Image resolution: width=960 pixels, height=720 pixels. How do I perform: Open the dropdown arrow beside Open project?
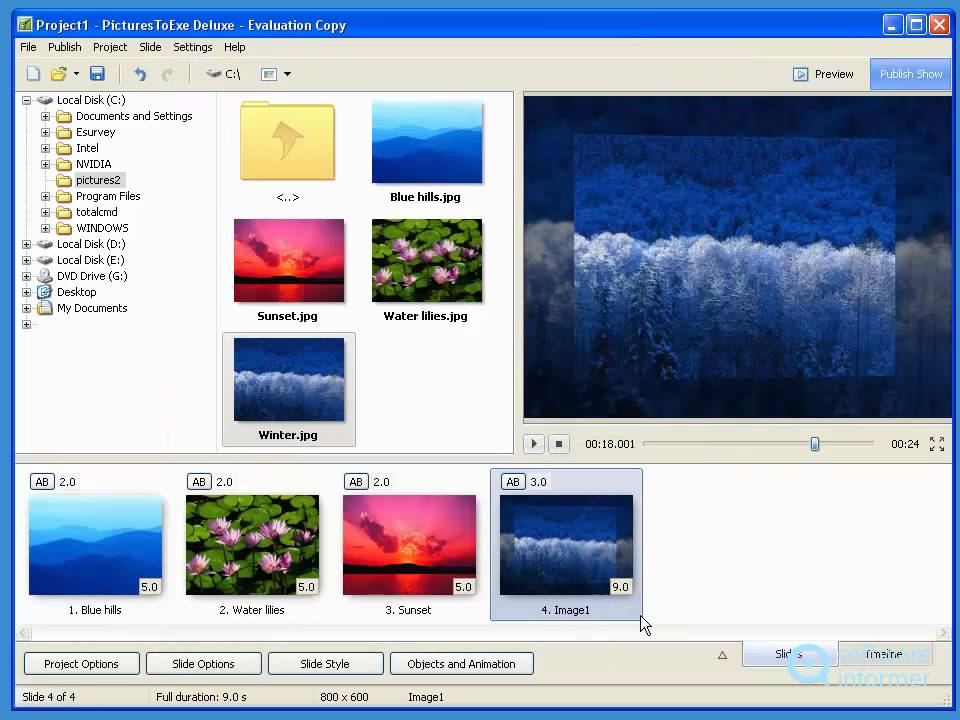76,74
